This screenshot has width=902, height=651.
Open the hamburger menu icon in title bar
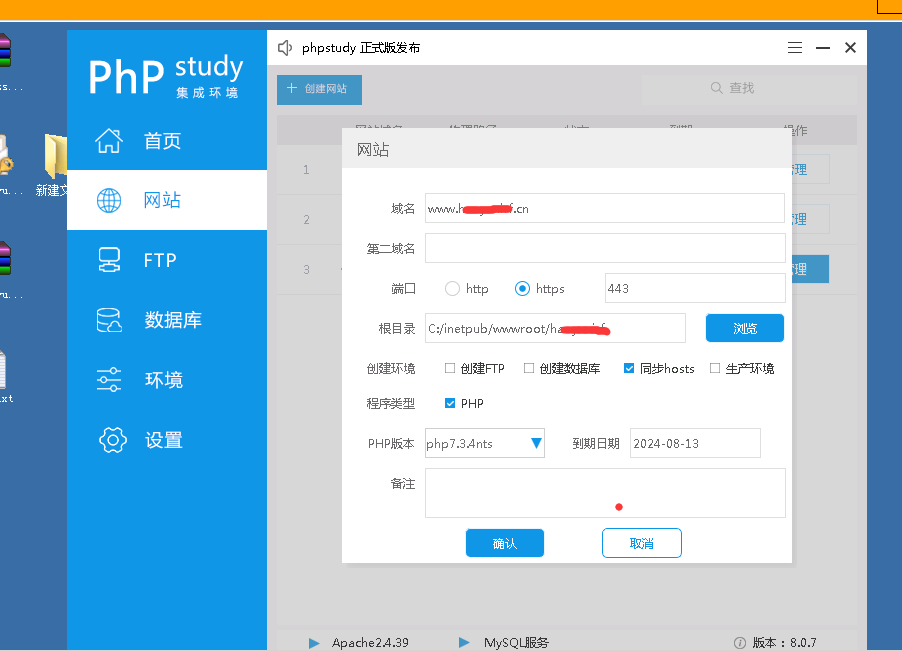[794, 48]
